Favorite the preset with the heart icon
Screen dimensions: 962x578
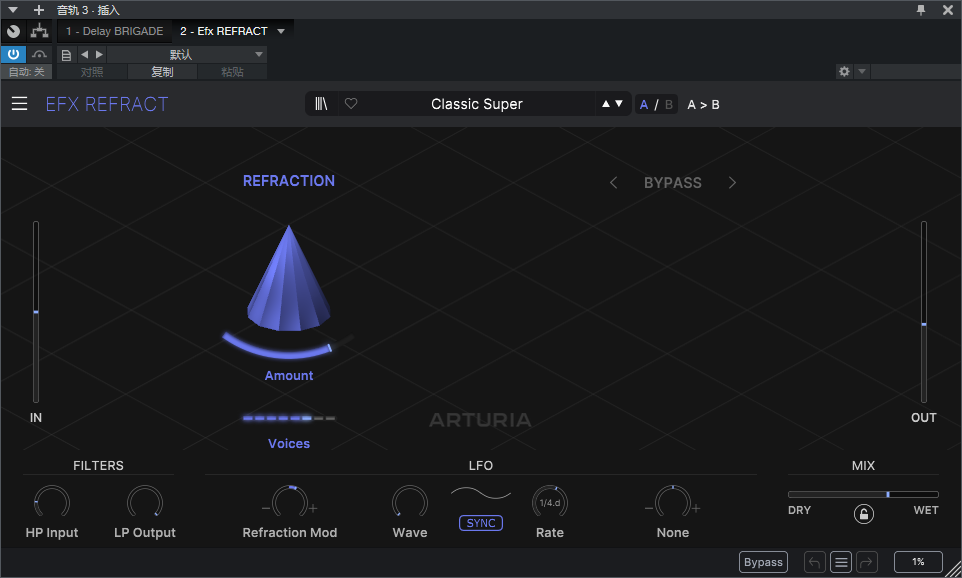(x=351, y=104)
